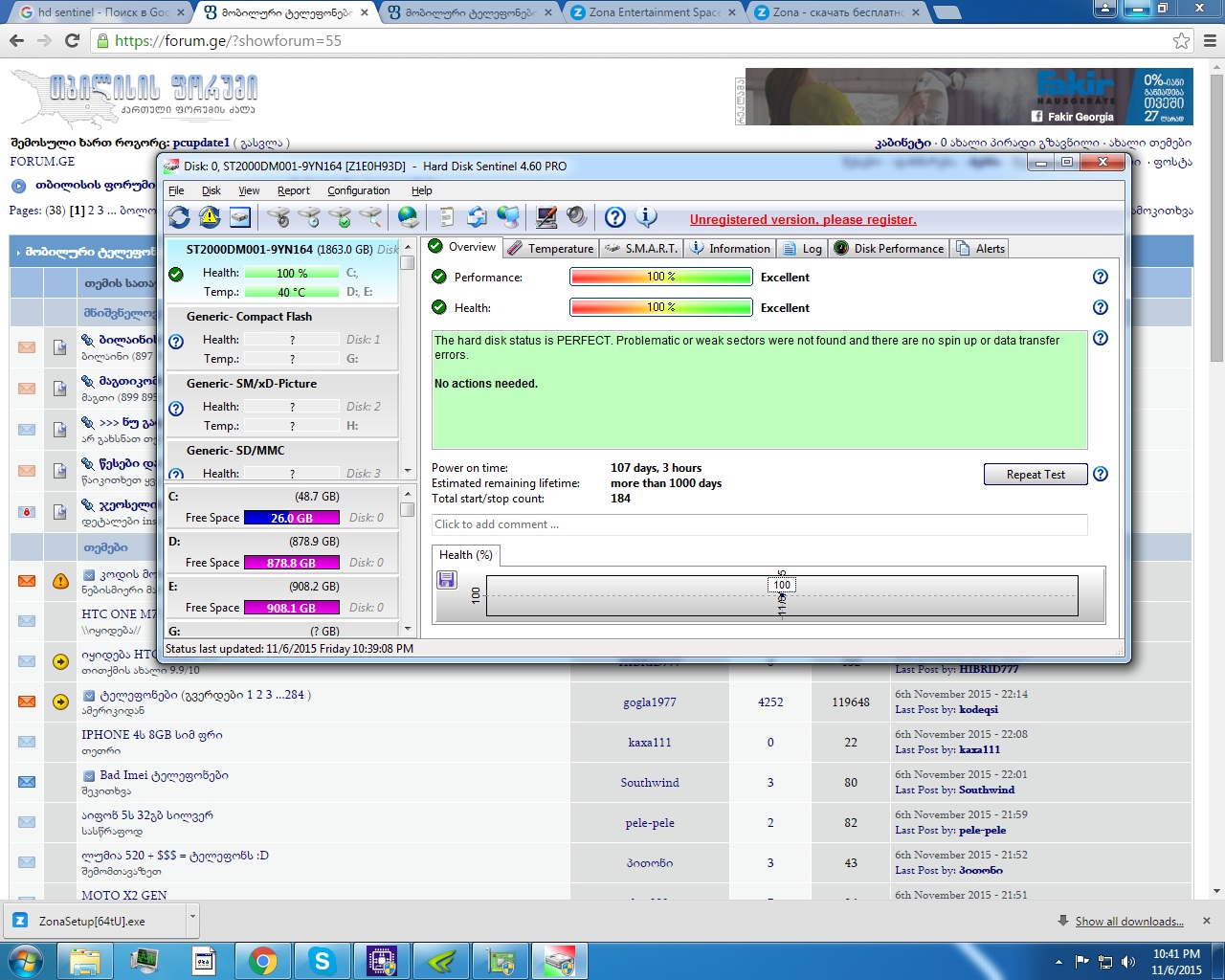Image resolution: width=1225 pixels, height=980 pixels.
Task: Click the refresh icon with yellow warning sign
Action: pos(210,218)
